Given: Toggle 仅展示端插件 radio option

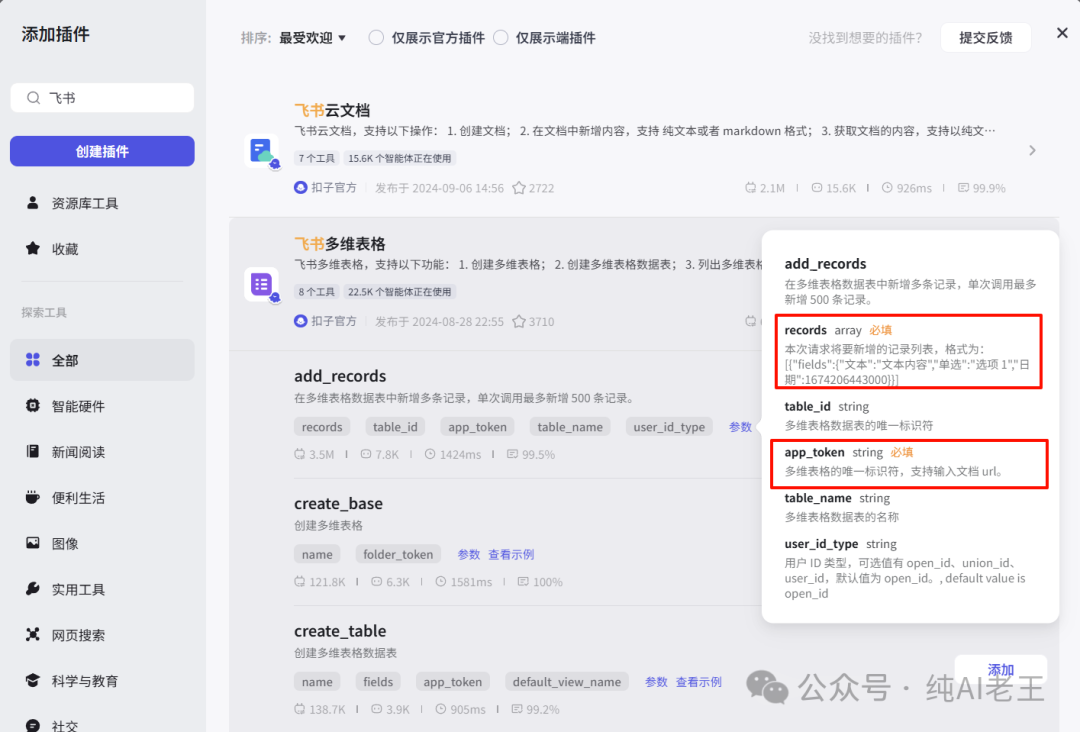Looking at the screenshot, I should 501,38.
